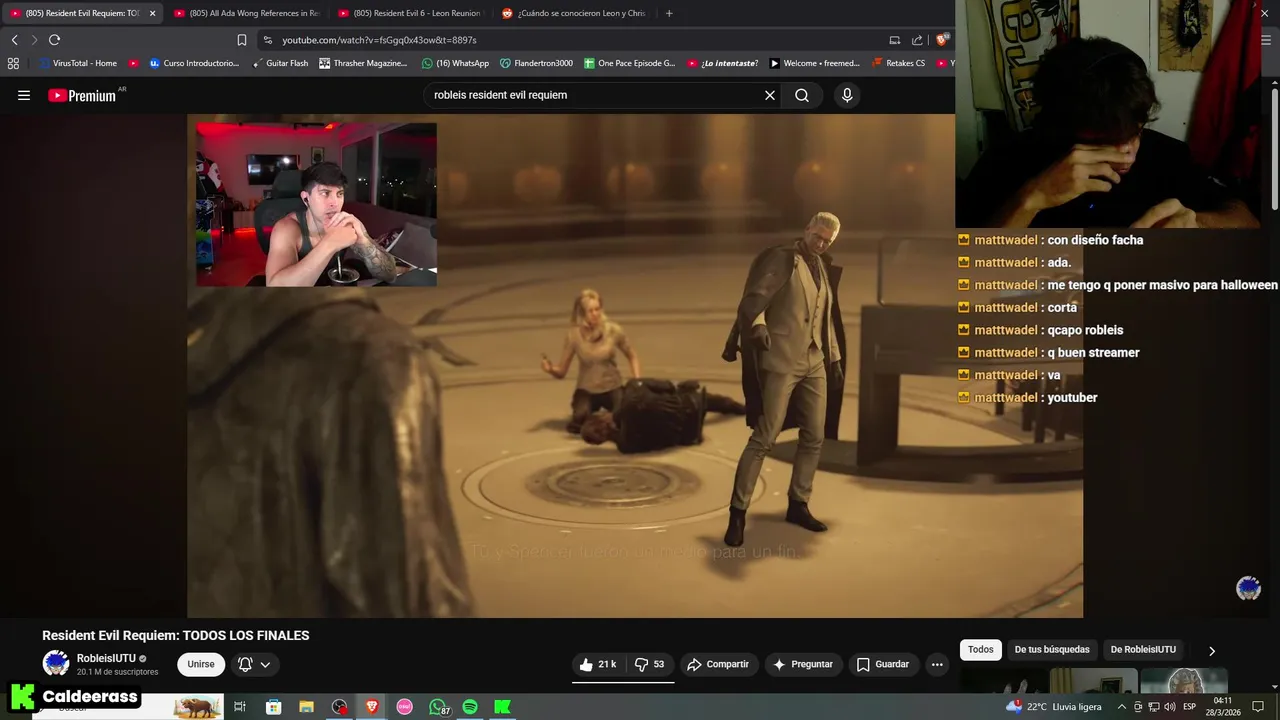Dislike the video showing 53
Viewport: 1280px width, 720px height.
[x=649, y=664]
